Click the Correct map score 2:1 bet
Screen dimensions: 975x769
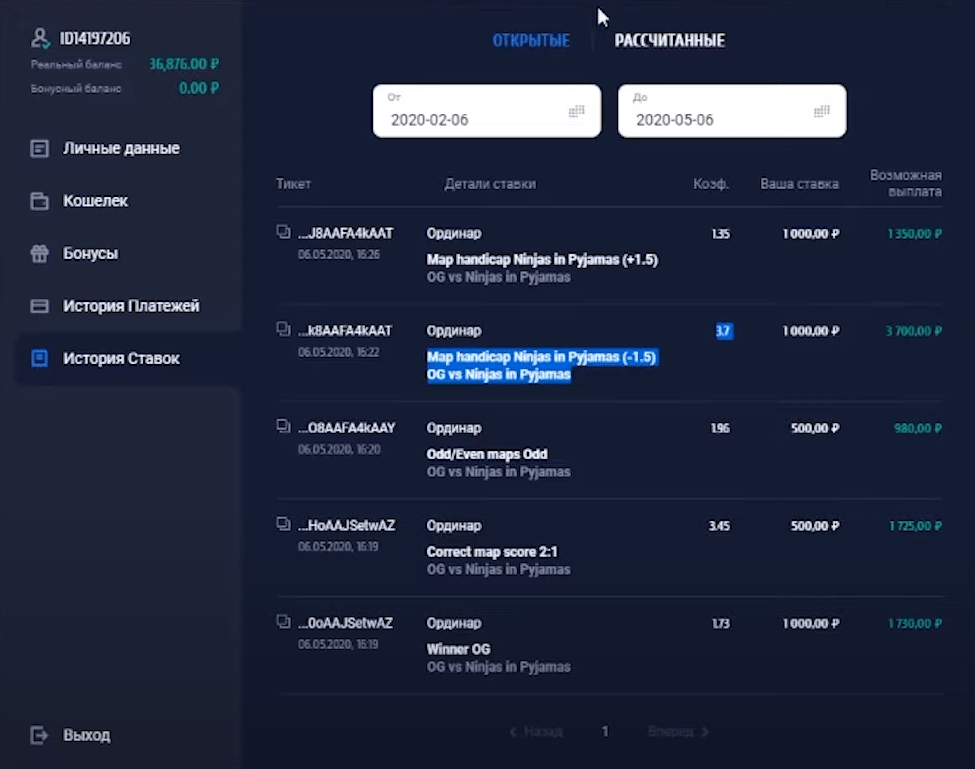pos(492,552)
